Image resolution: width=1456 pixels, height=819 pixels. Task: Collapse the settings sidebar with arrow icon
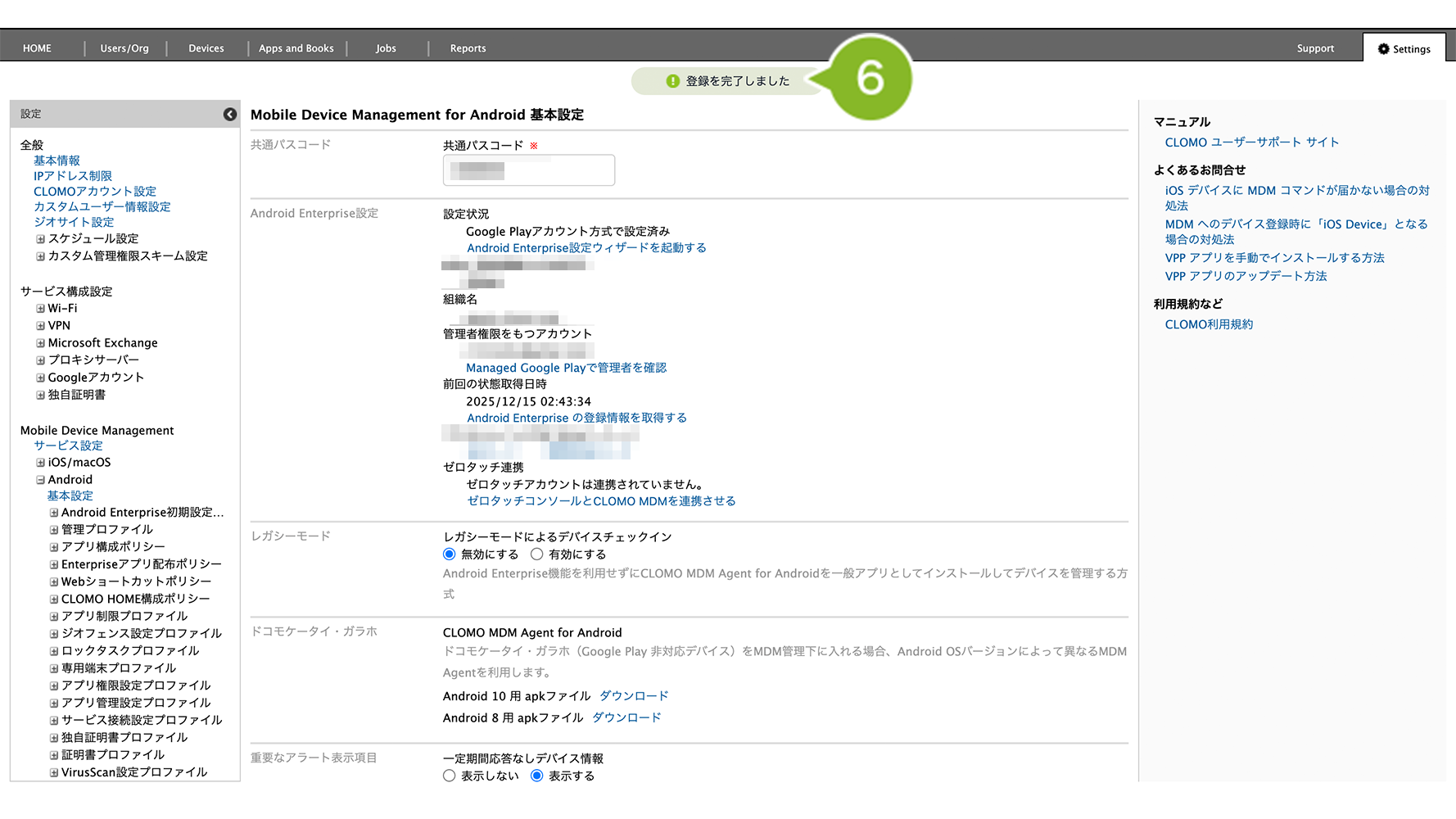point(230,115)
